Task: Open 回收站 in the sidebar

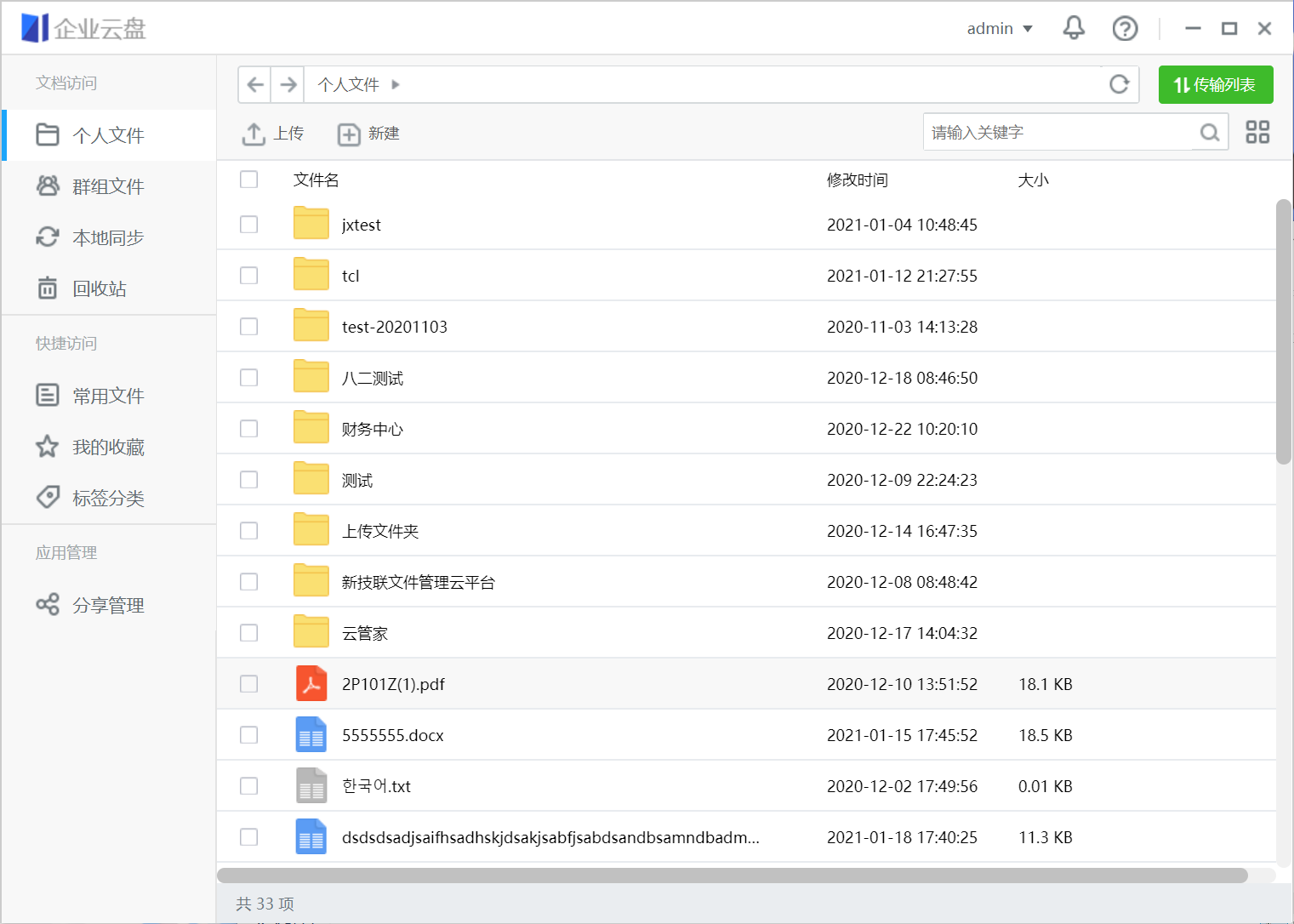Action: (109, 288)
